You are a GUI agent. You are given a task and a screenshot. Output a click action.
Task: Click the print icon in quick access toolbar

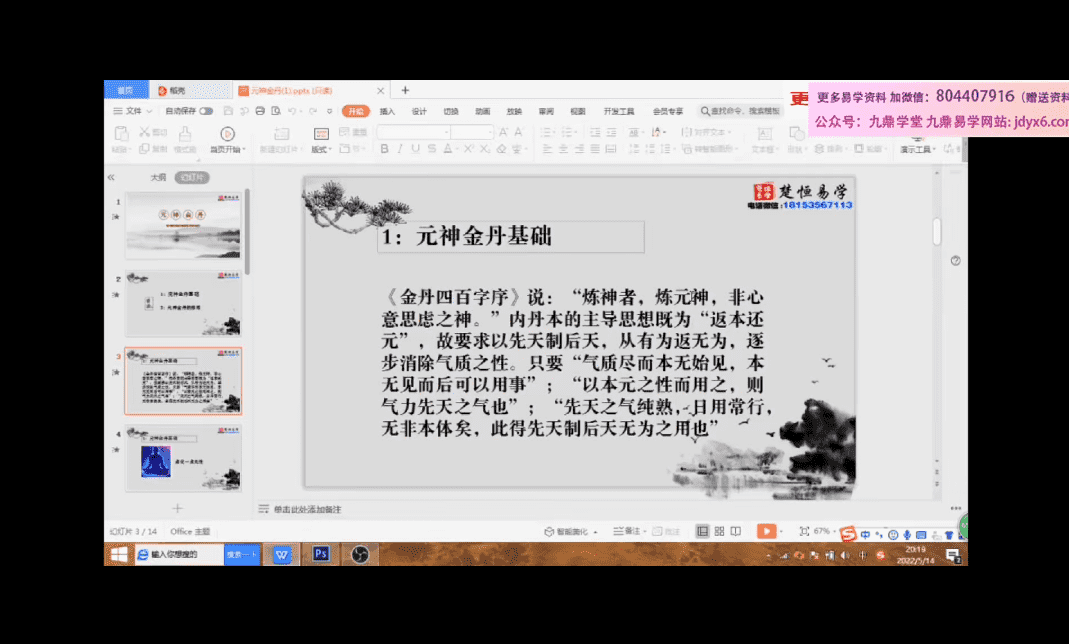[x=260, y=111]
